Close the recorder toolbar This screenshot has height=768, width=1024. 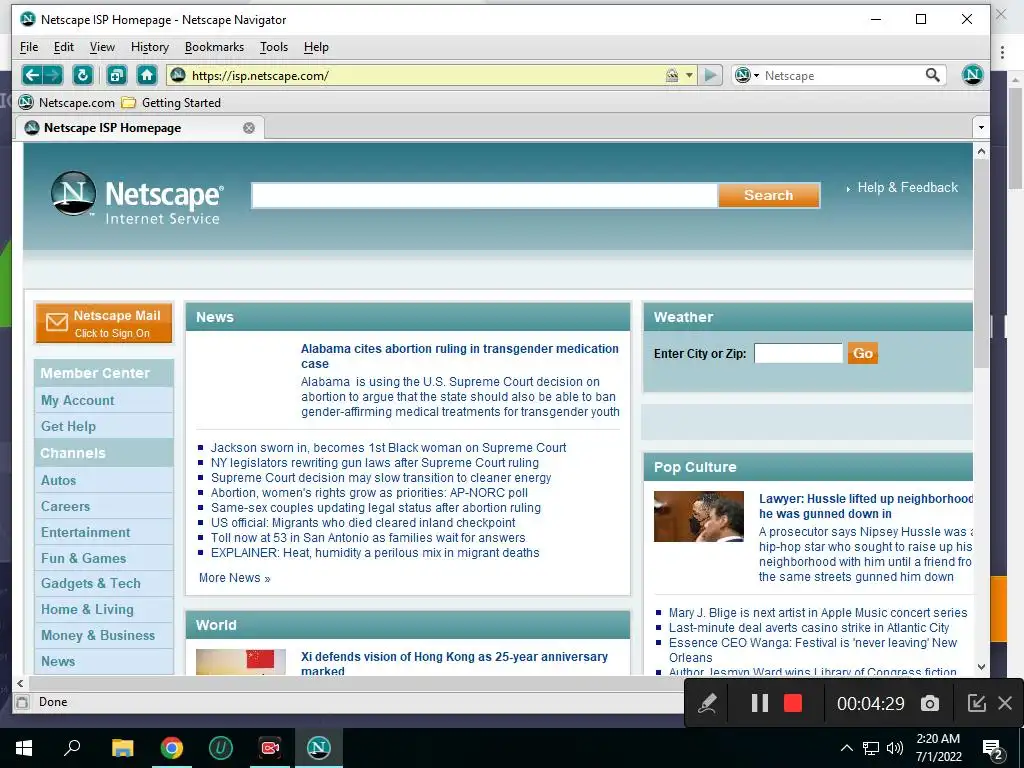pos(1005,703)
